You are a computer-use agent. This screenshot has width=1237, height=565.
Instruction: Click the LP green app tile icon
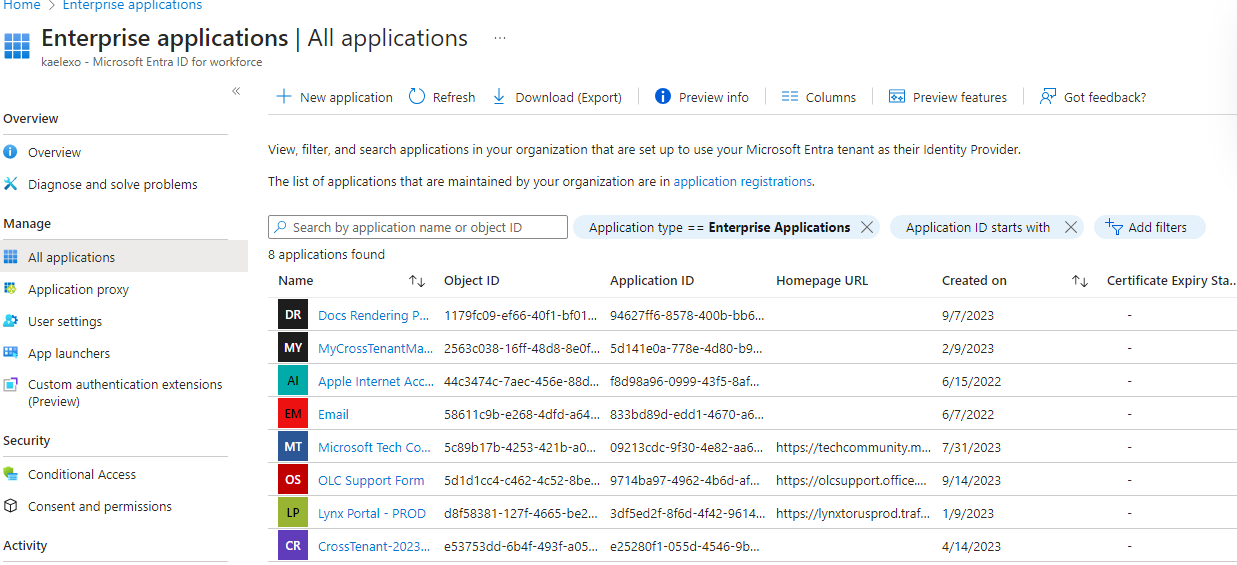[x=293, y=513]
